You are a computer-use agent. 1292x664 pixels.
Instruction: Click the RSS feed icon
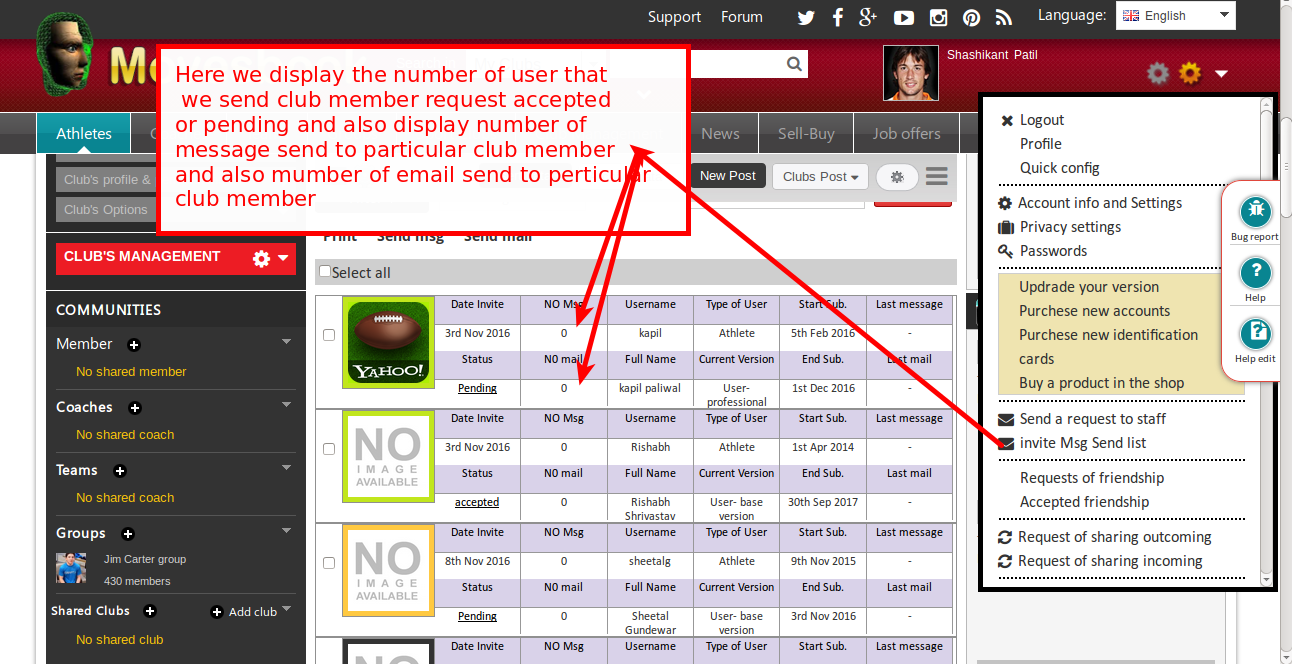click(x=1004, y=17)
